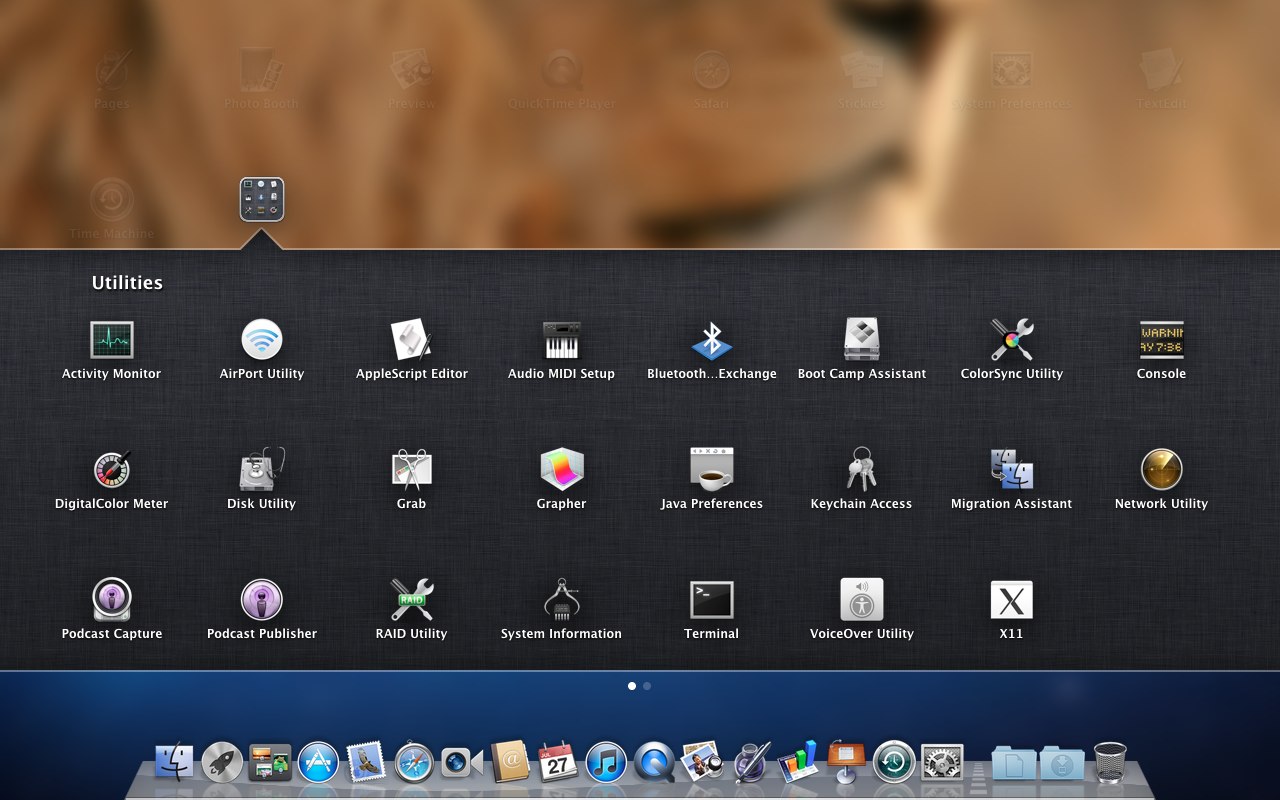The width and height of the screenshot is (1280, 800).
Task: Launch Grapher
Action: tap(561, 469)
